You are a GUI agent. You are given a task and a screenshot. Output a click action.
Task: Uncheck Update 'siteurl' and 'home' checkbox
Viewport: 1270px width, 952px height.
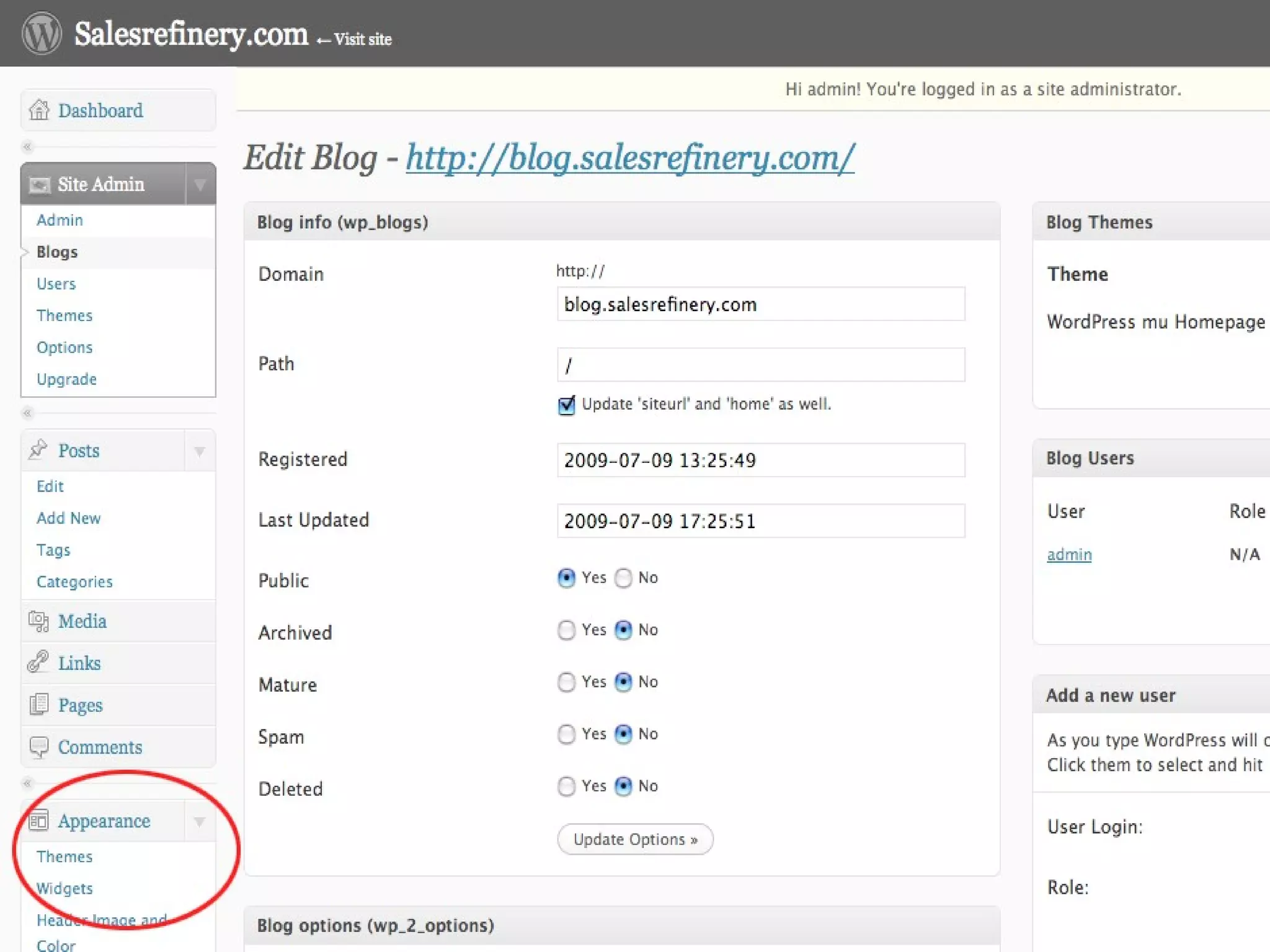[566, 405]
